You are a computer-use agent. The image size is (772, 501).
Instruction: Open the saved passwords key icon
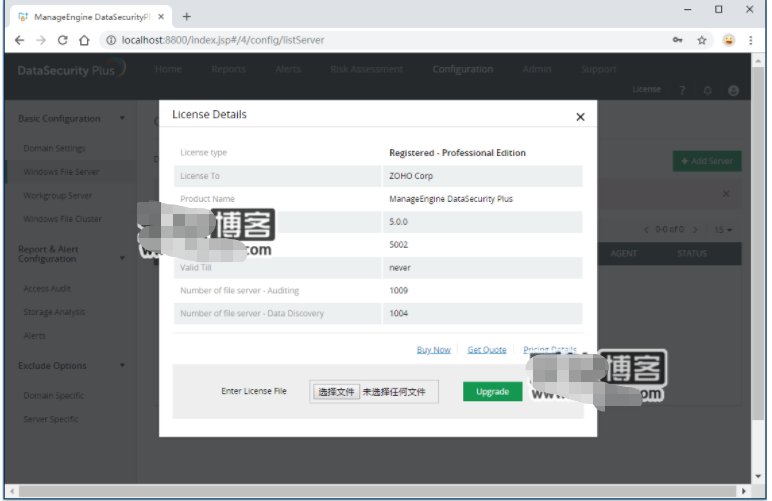[677, 40]
